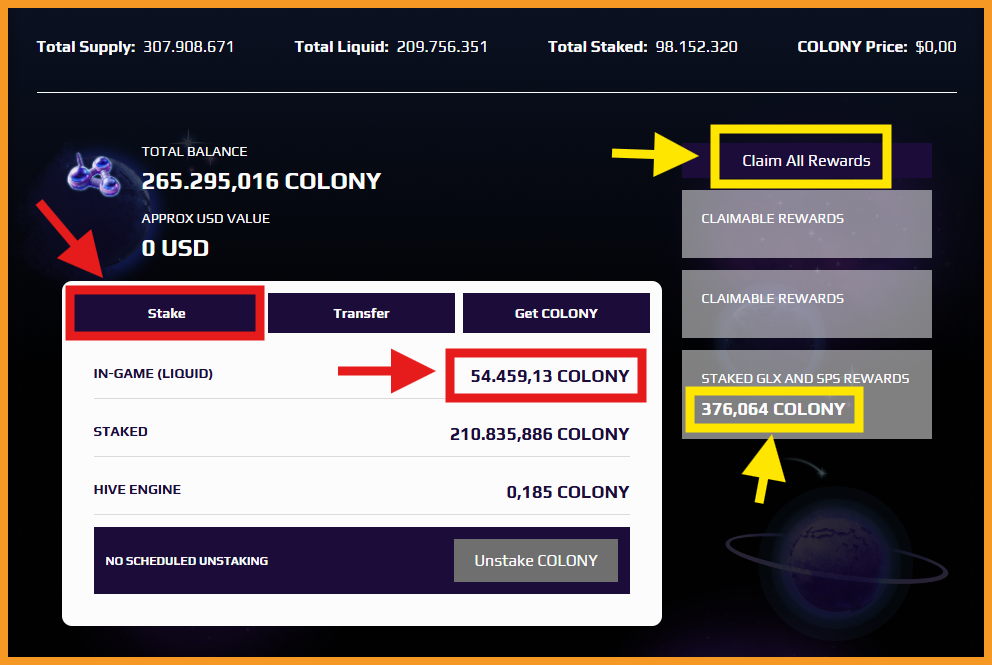Click the Hive Engine balance 0,185 COLONY
Screen dimensions: 992x665
pyautogui.click(x=568, y=492)
